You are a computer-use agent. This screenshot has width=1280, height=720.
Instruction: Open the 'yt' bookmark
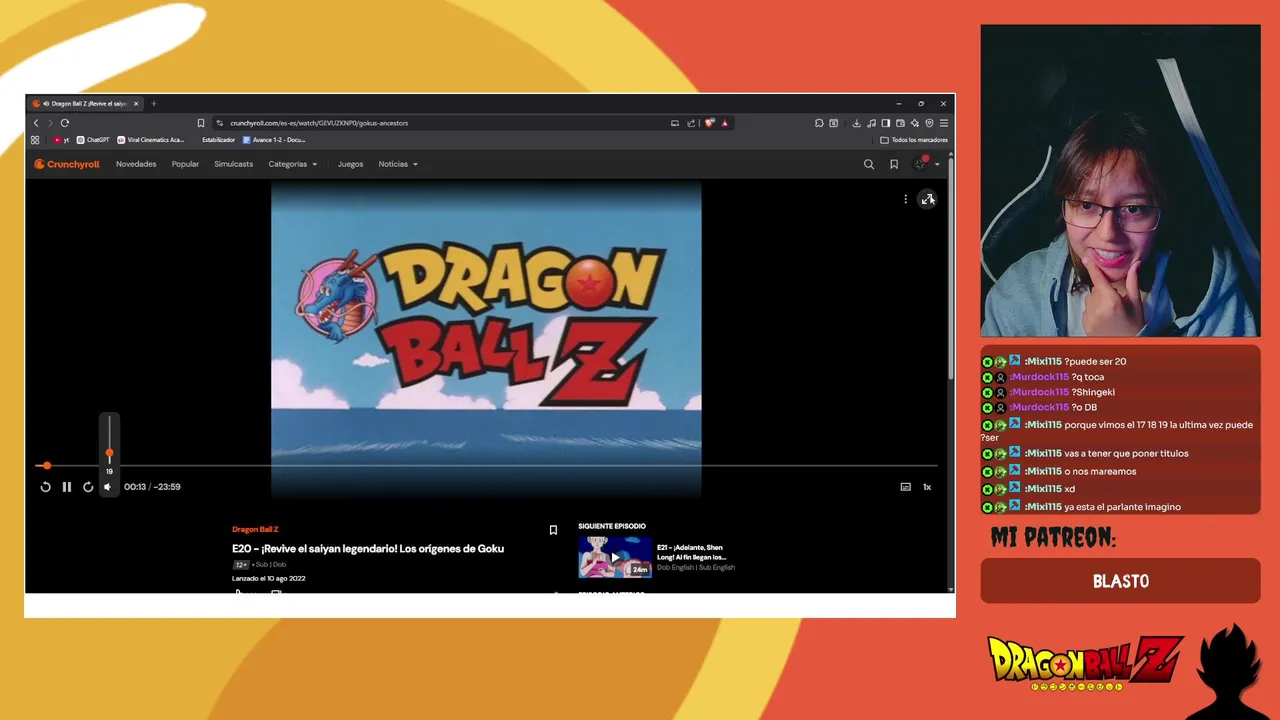click(61, 140)
